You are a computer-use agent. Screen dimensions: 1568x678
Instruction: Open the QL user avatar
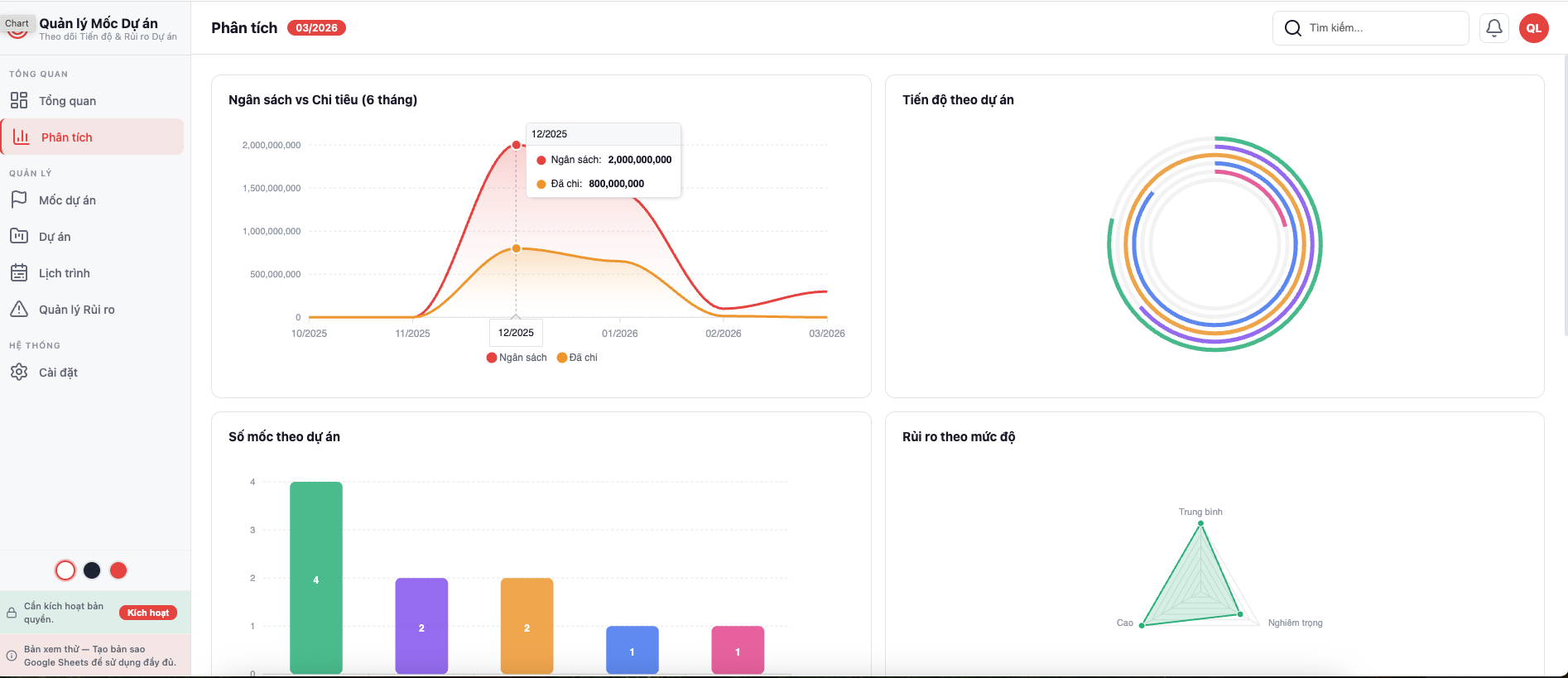[x=1533, y=28]
